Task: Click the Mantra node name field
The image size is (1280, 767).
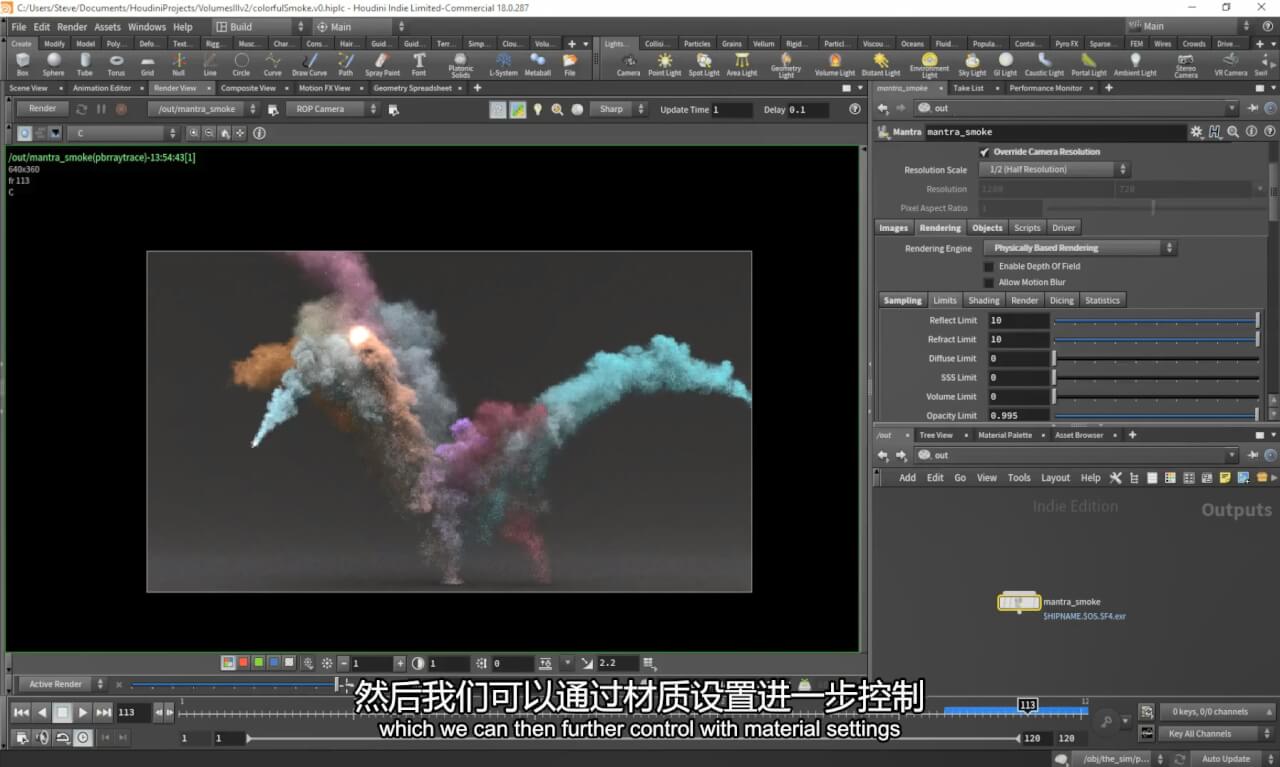Action: [1055, 132]
